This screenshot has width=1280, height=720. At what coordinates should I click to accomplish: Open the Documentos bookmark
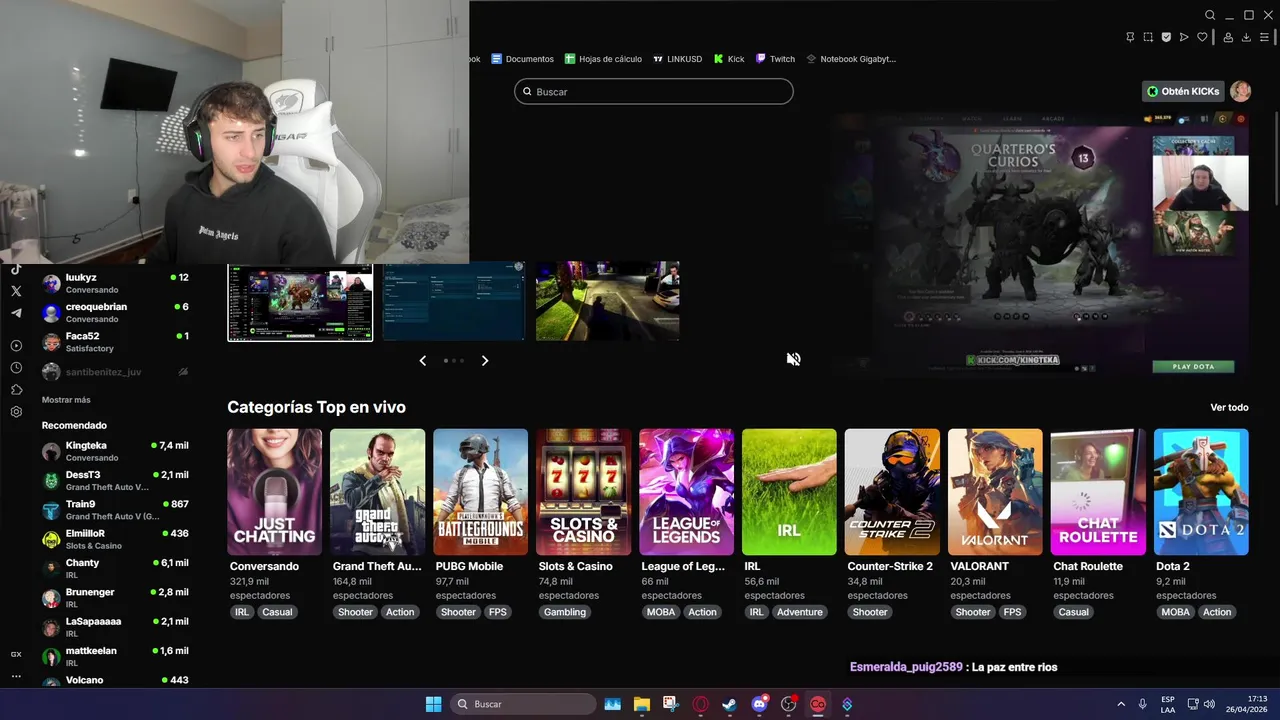click(x=522, y=59)
